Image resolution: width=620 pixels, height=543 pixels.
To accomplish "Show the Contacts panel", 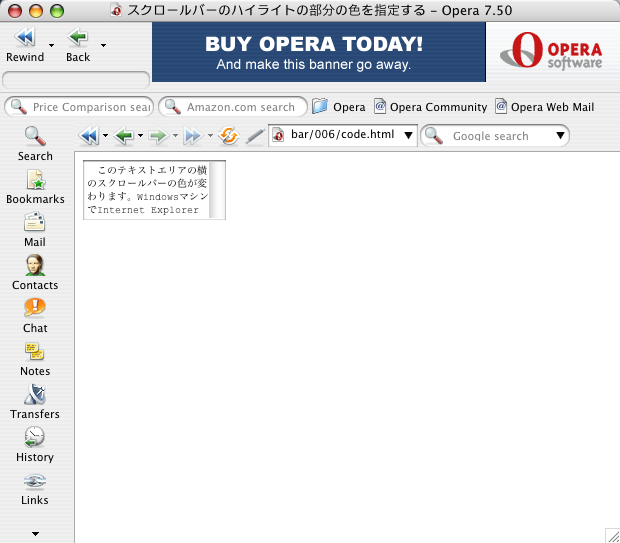I will coord(35,272).
